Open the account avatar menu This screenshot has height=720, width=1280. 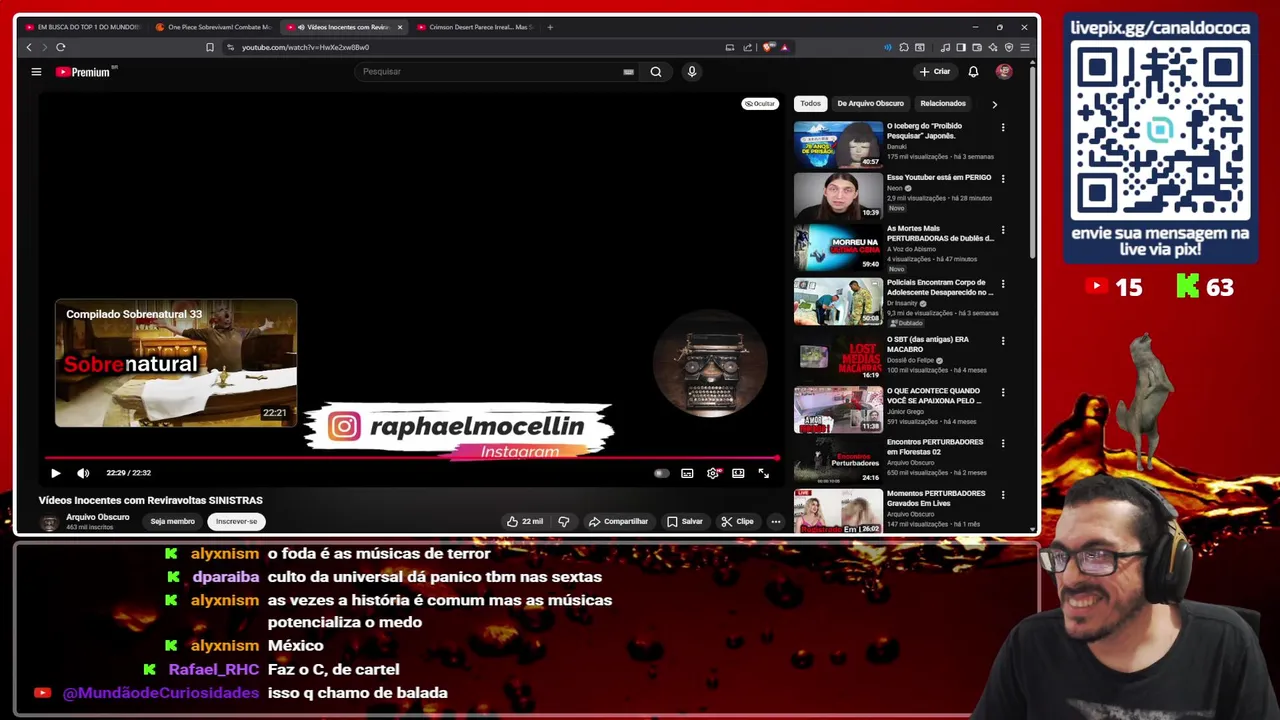point(1004,72)
